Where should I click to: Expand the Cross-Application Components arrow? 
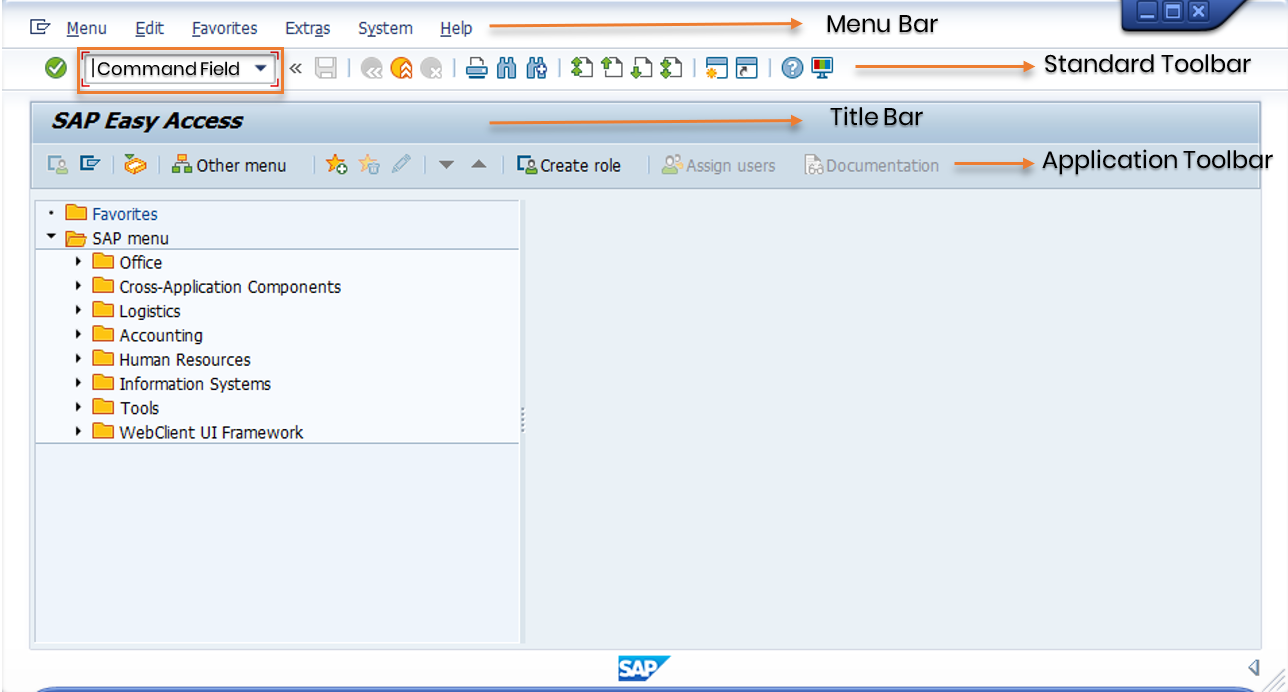[78, 286]
